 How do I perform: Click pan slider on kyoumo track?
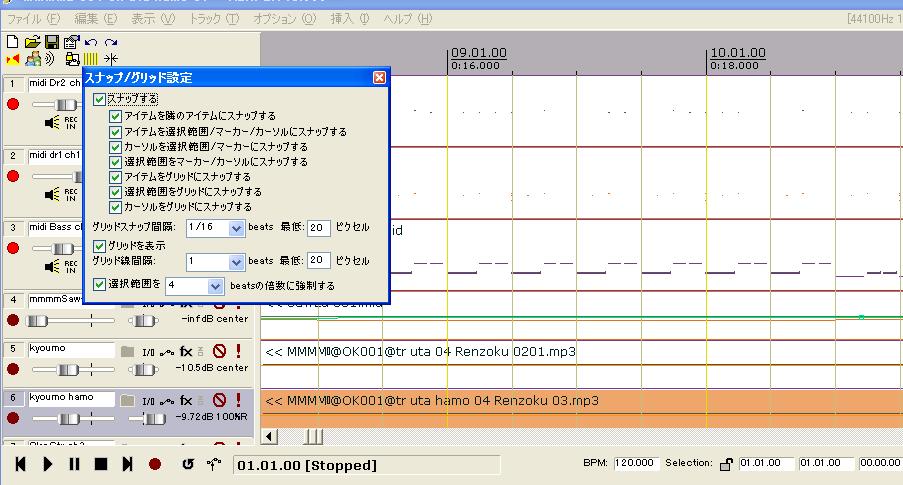click(x=143, y=370)
